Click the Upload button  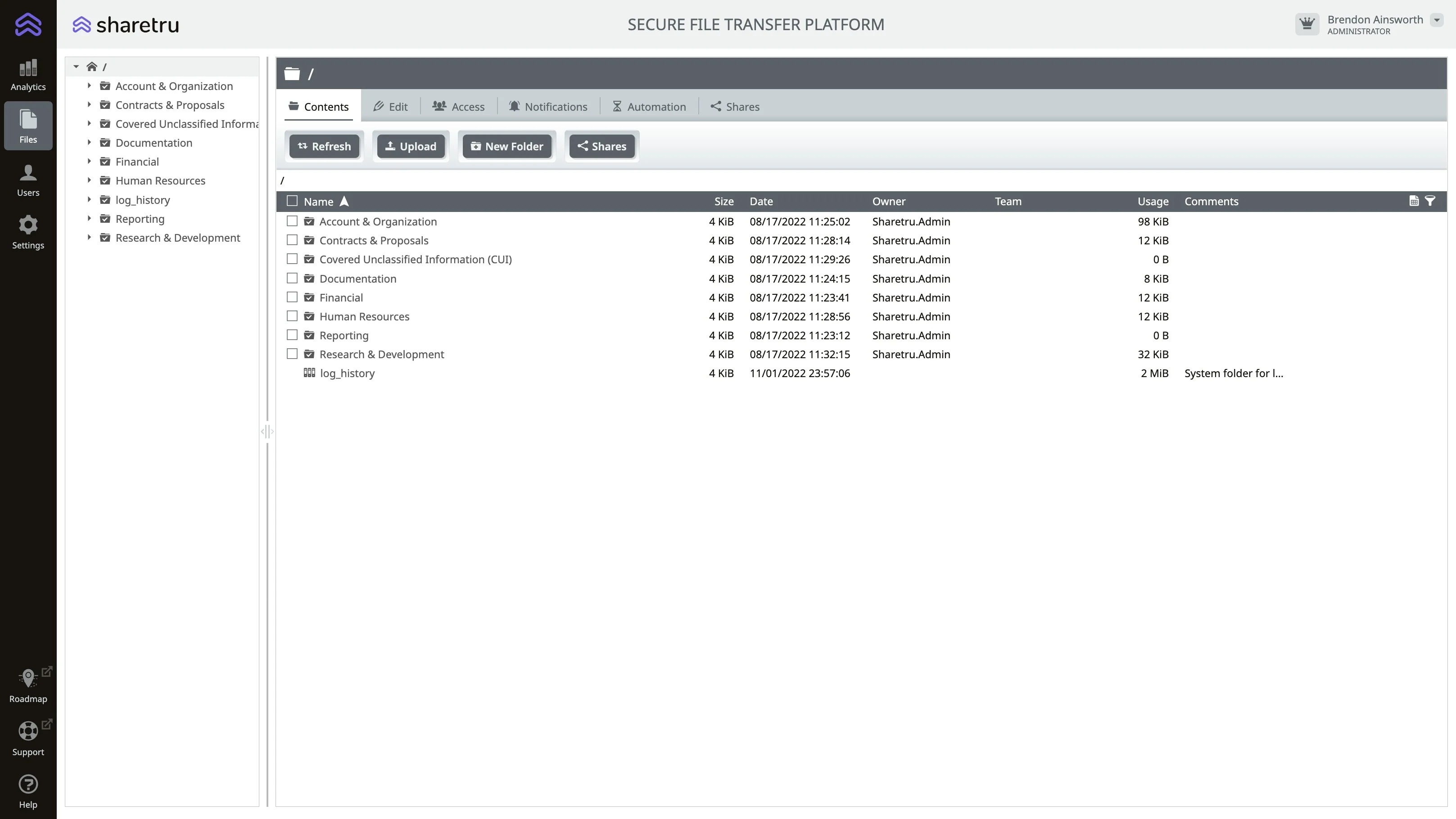click(411, 146)
